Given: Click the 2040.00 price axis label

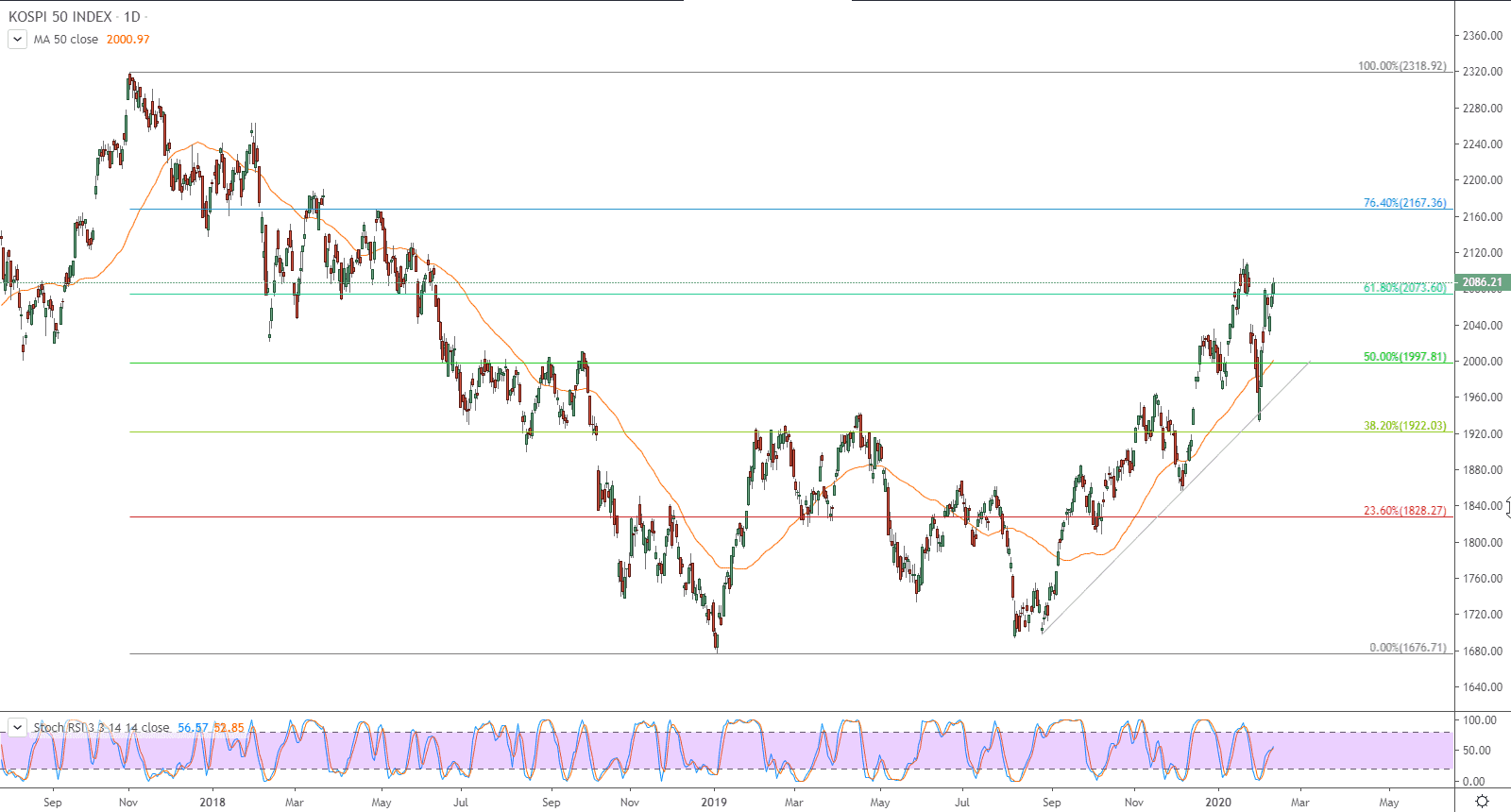Looking at the screenshot, I should (1482, 326).
